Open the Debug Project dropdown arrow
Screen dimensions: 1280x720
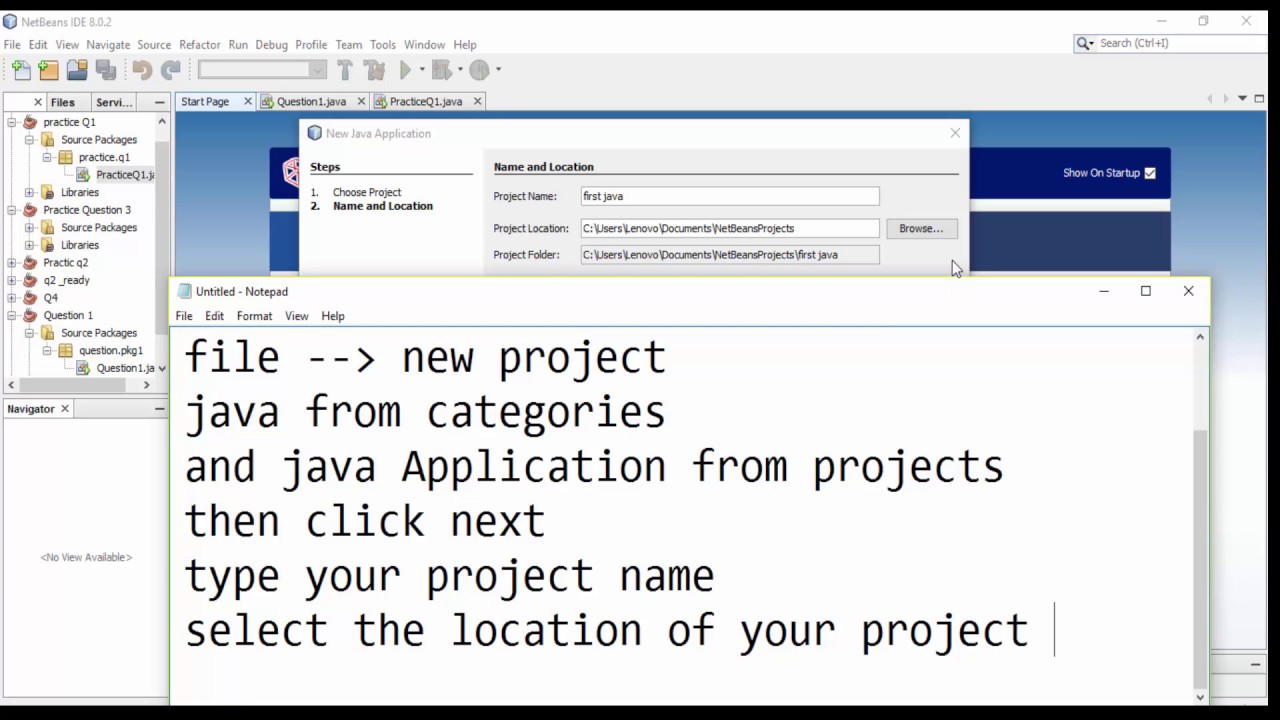(x=460, y=70)
